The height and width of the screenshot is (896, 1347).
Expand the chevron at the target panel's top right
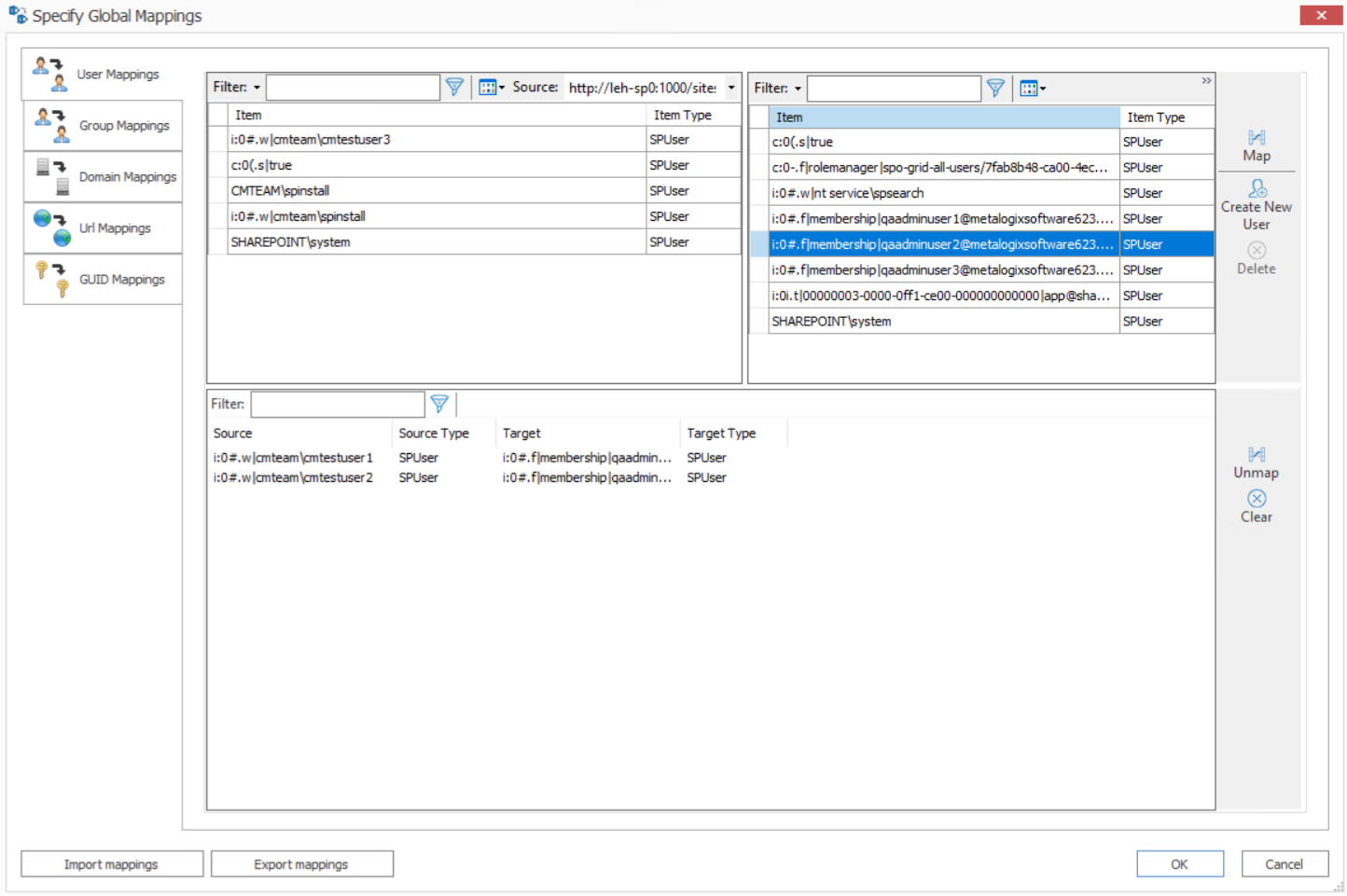[x=1206, y=79]
